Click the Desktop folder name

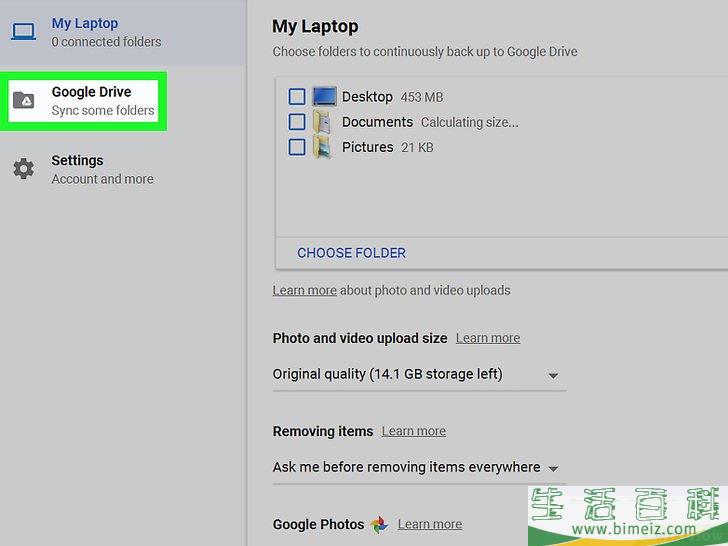click(x=367, y=97)
